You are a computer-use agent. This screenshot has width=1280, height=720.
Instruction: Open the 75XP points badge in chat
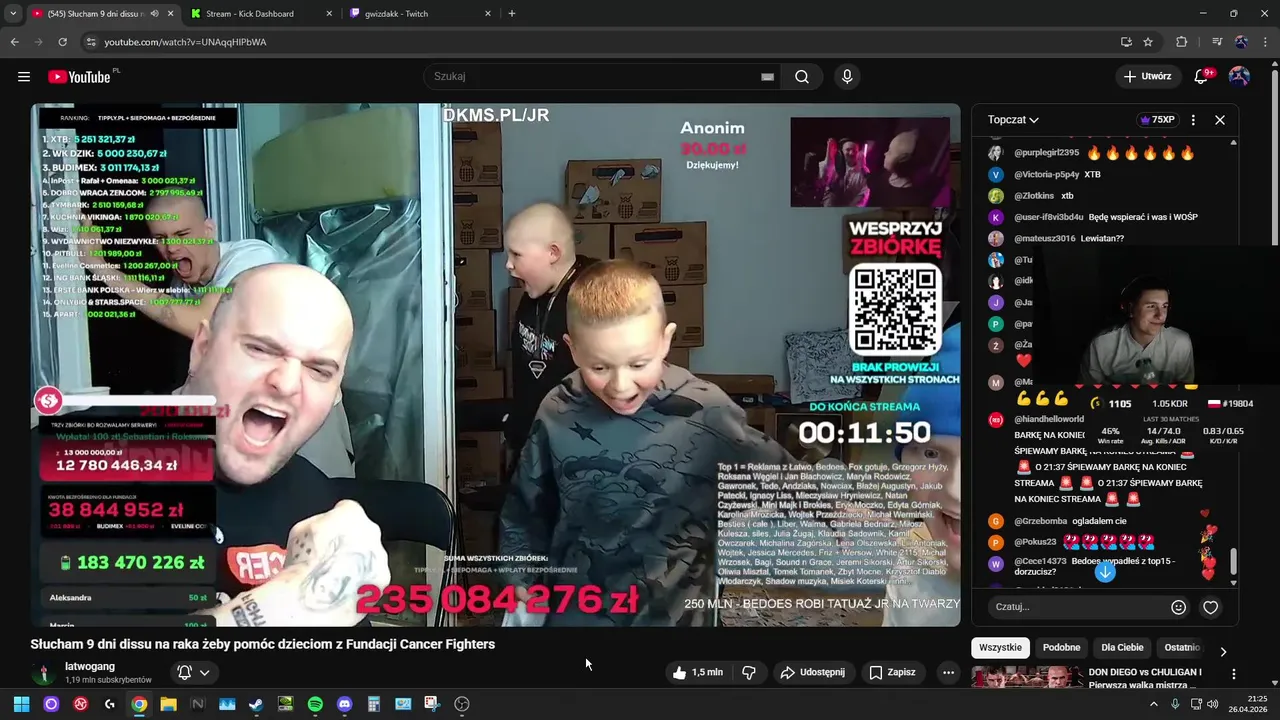point(1157,120)
